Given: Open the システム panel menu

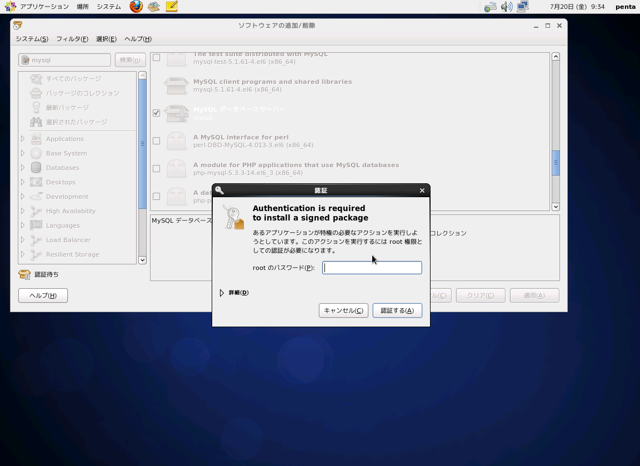Looking at the screenshot, I should pyautogui.click(x=109, y=7).
